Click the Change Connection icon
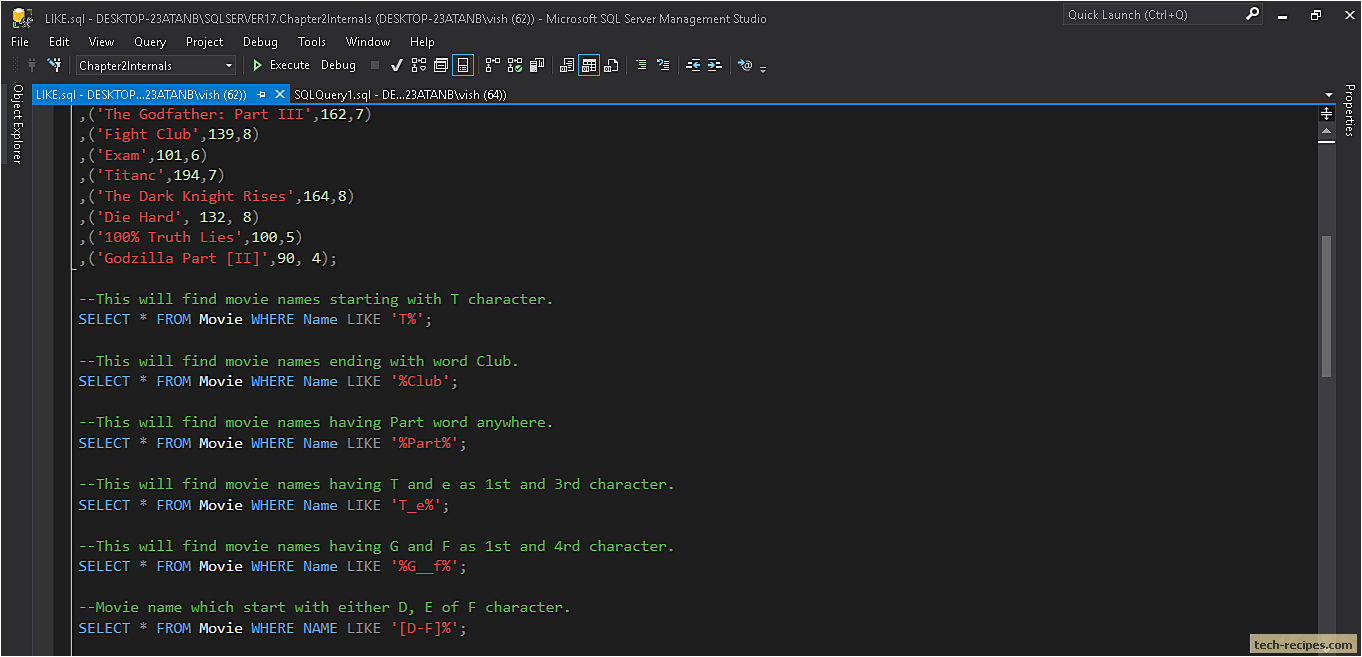The width and height of the screenshot is (1362, 657). point(55,65)
